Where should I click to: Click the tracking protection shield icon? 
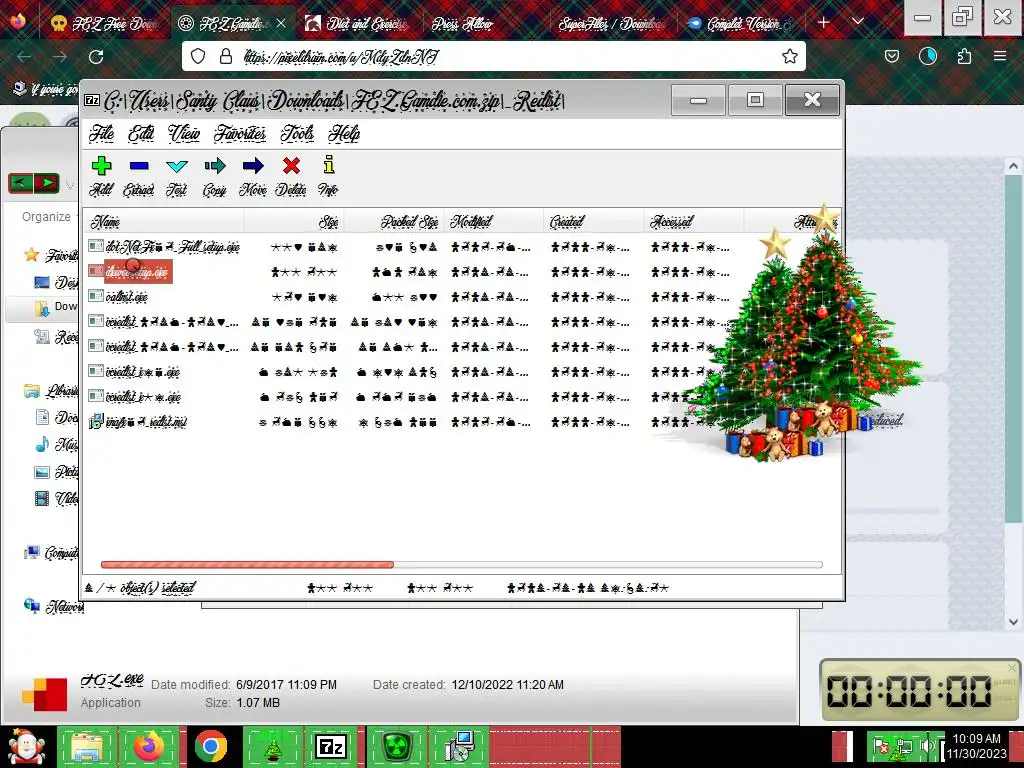pyautogui.click(x=198, y=56)
